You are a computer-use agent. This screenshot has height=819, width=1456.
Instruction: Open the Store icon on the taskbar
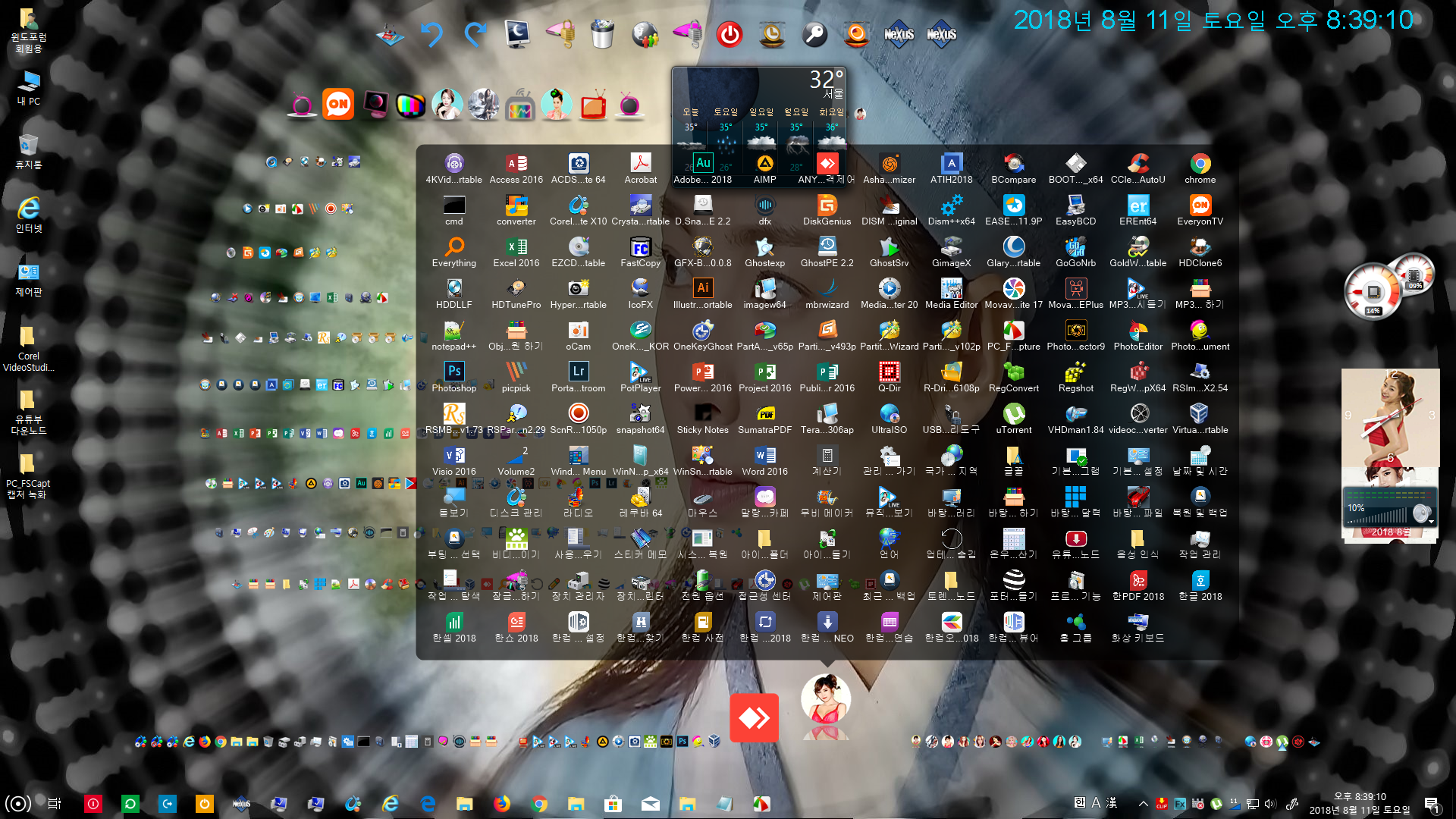coord(613,804)
